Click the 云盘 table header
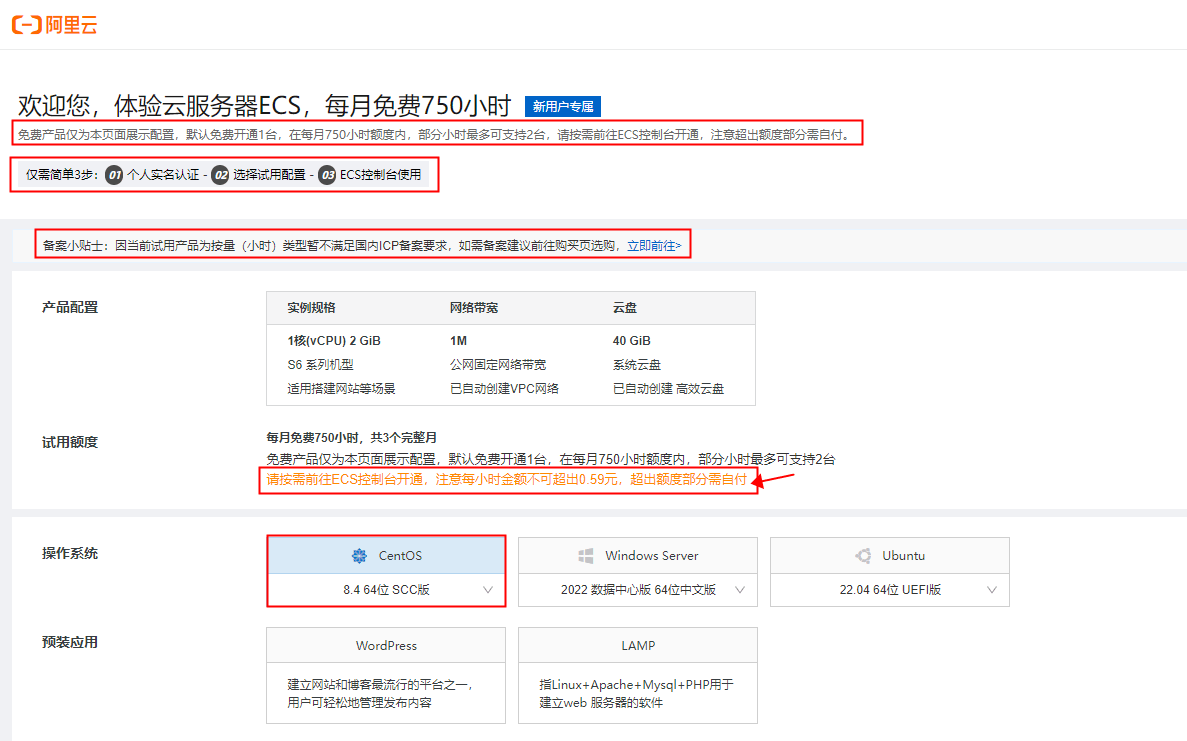Viewport: 1187px width, 741px height. (625, 308)
